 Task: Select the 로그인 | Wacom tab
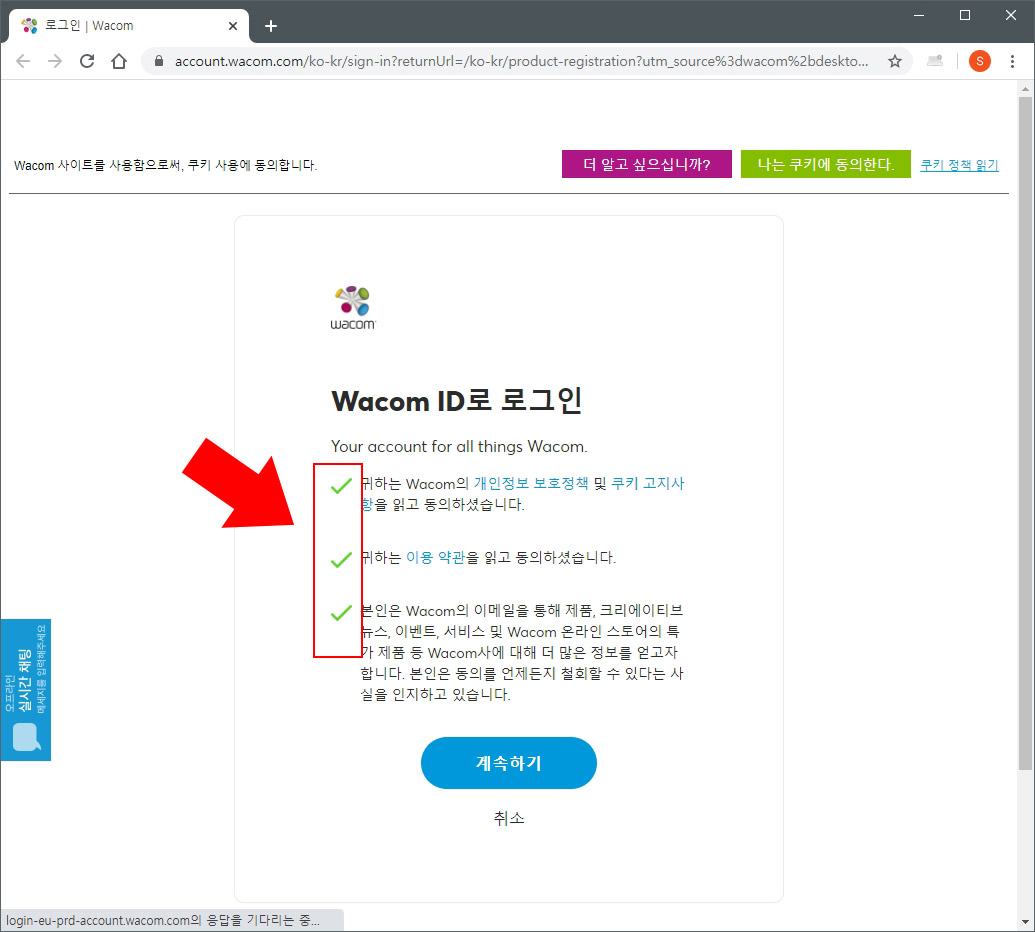129,26
